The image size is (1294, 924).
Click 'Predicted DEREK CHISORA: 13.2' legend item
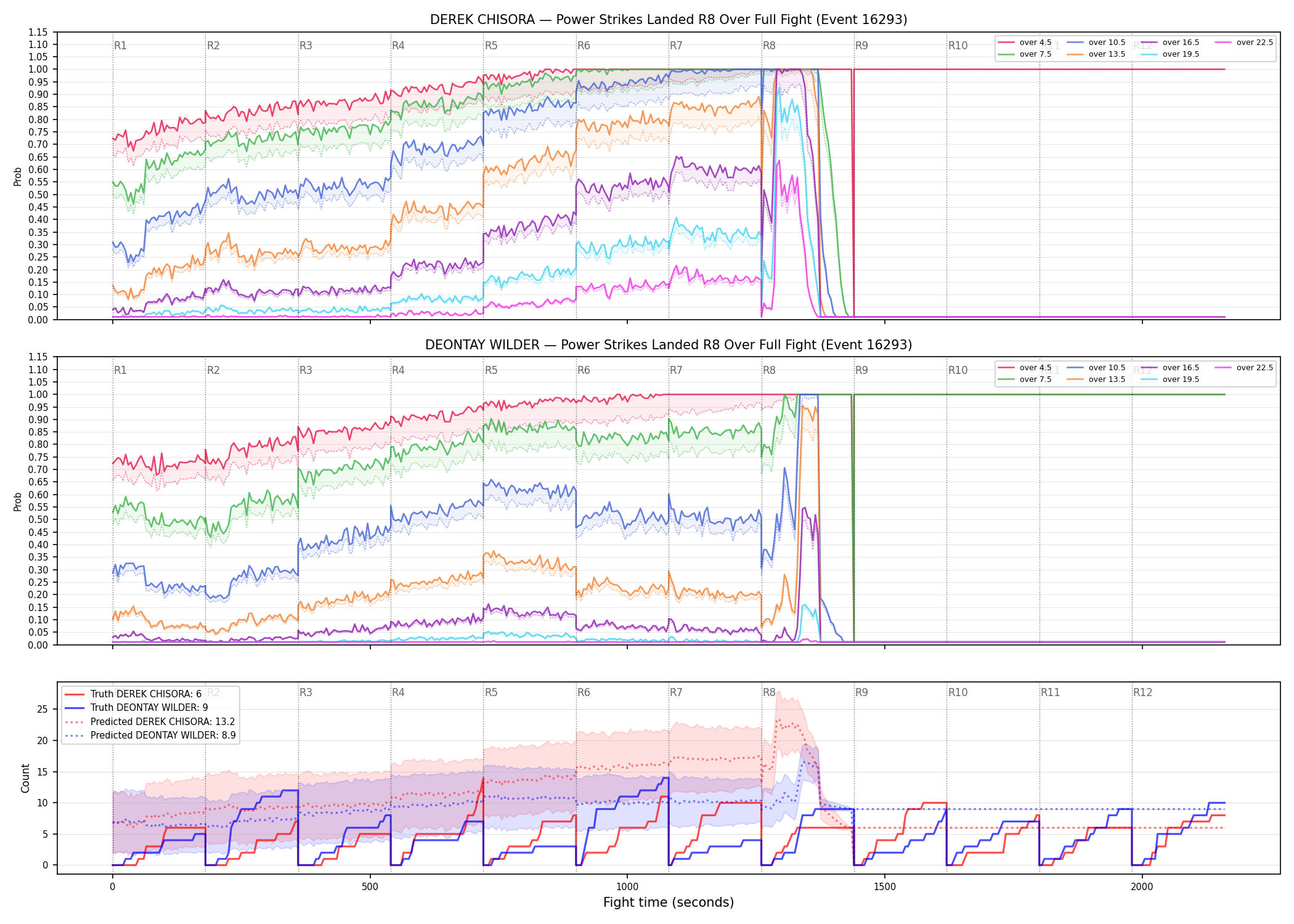point(150,722)
